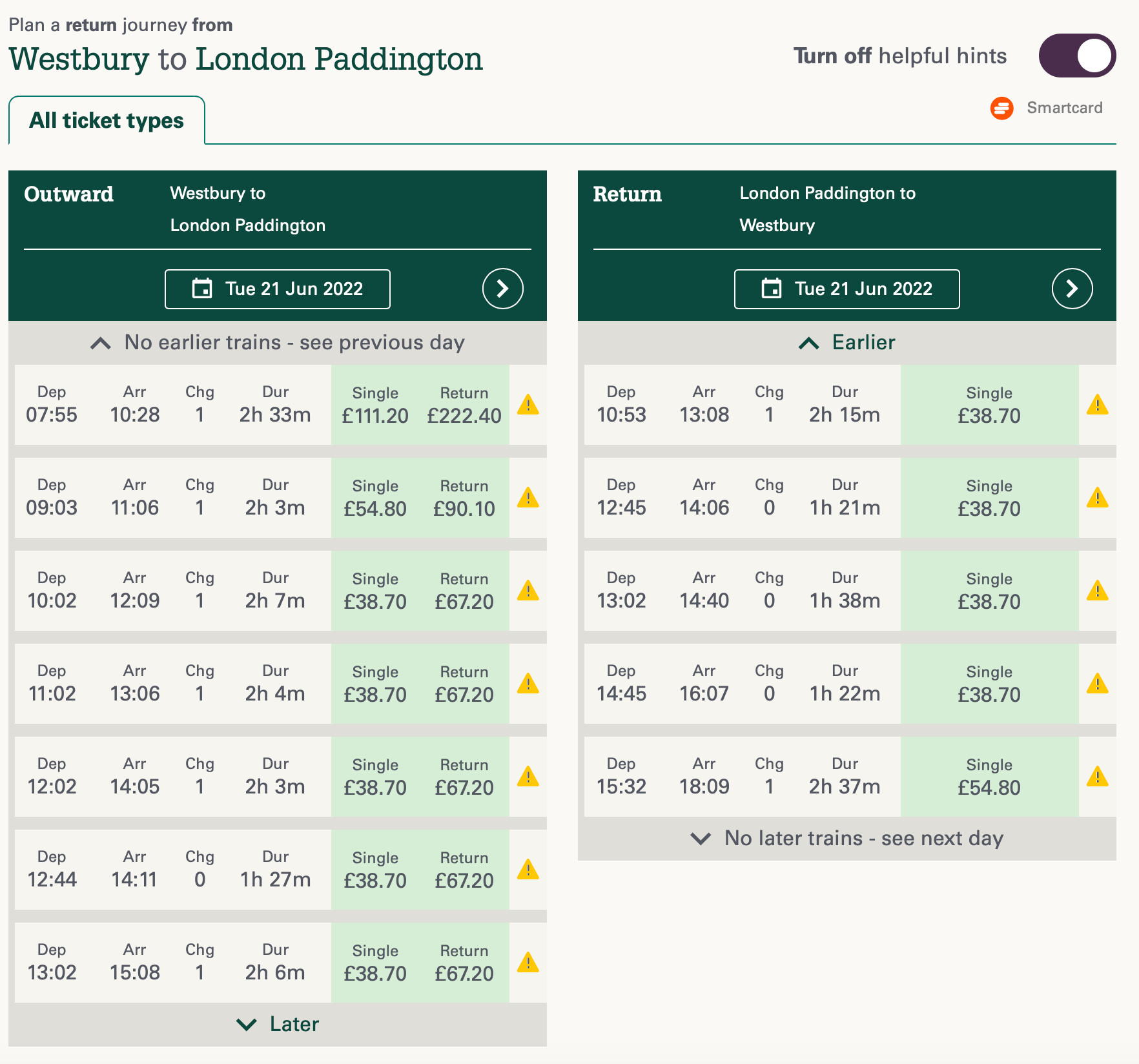
Task: Select £90.10 return for 09:03 train
Action: tap(464, 498)
